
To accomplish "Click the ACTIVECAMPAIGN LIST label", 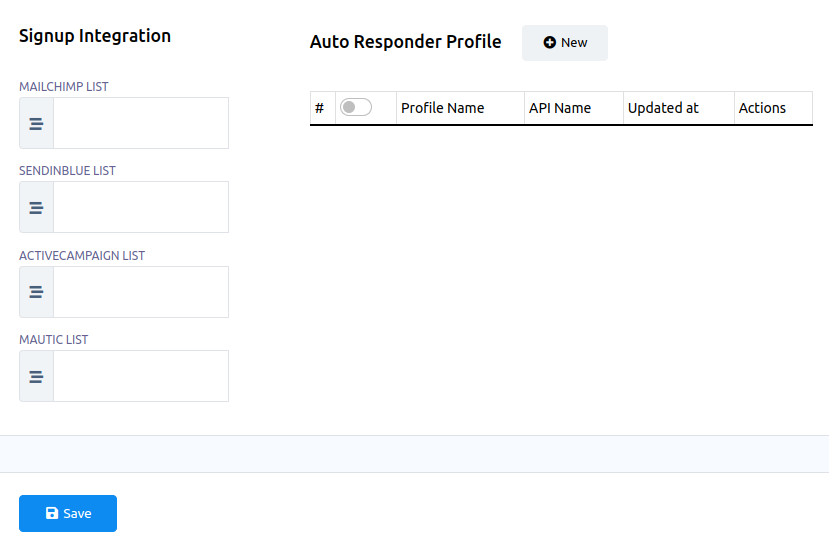I will coord(82,256).
